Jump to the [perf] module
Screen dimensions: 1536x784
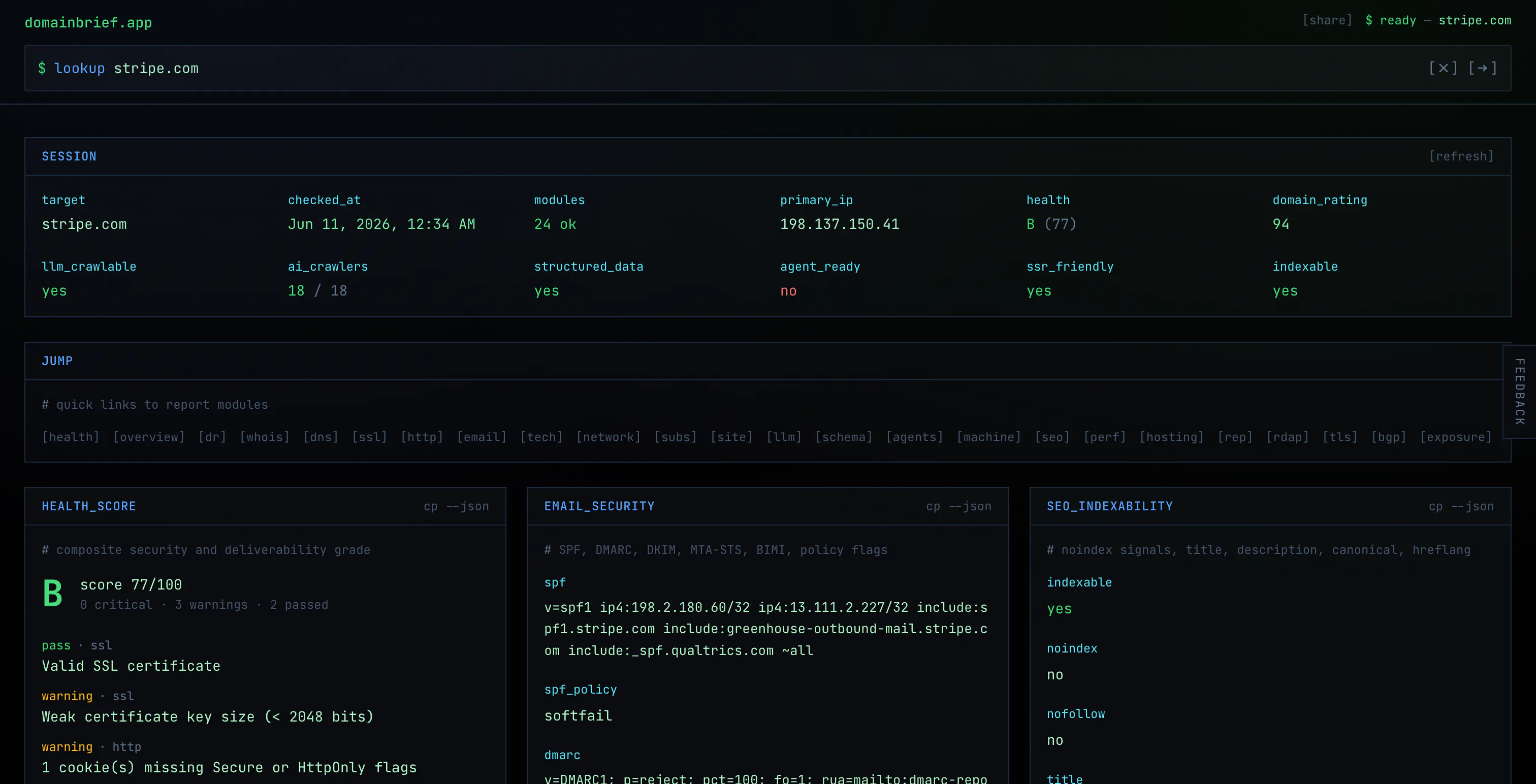tap(1105, 437)
